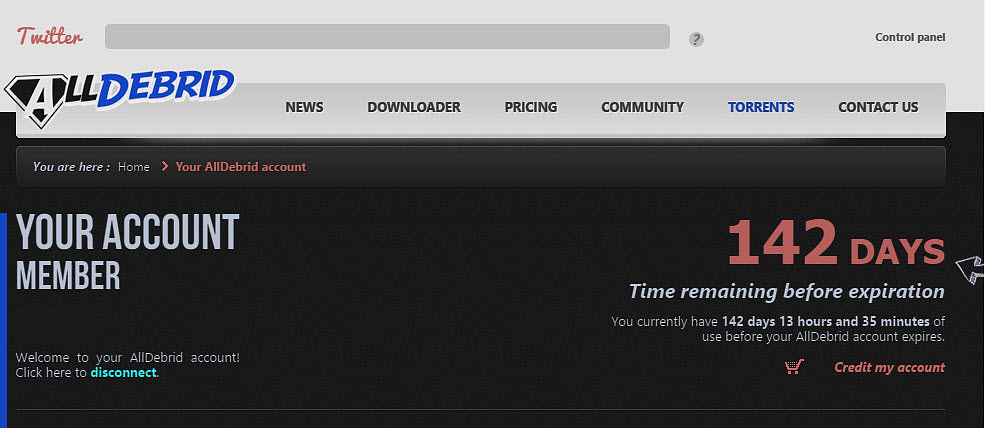The width and height of the screenshot is (985, 428).
Task: Select Community in the navigation bar
Action: [642, 107]
